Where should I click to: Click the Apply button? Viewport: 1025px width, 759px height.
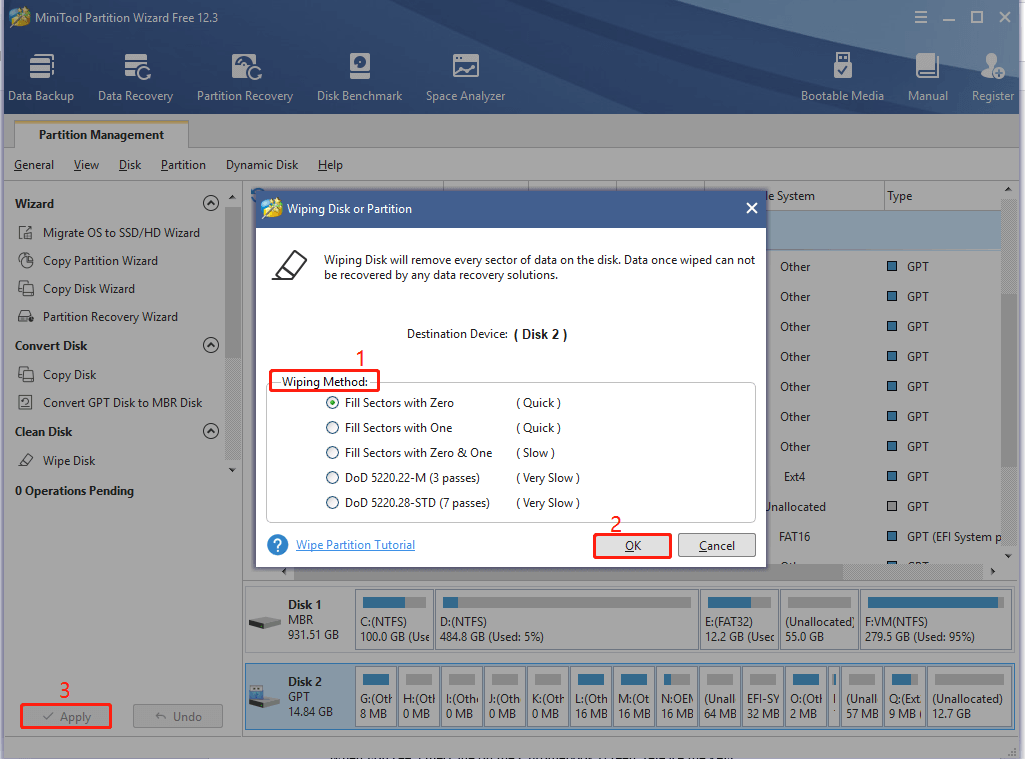(x=66, y=717)
